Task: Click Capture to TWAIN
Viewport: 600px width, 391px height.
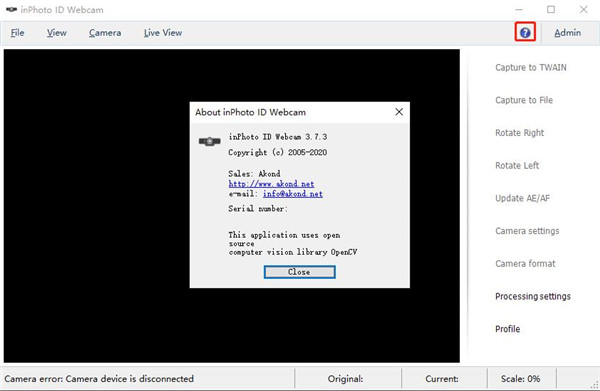Action: [x=531, y=67]
